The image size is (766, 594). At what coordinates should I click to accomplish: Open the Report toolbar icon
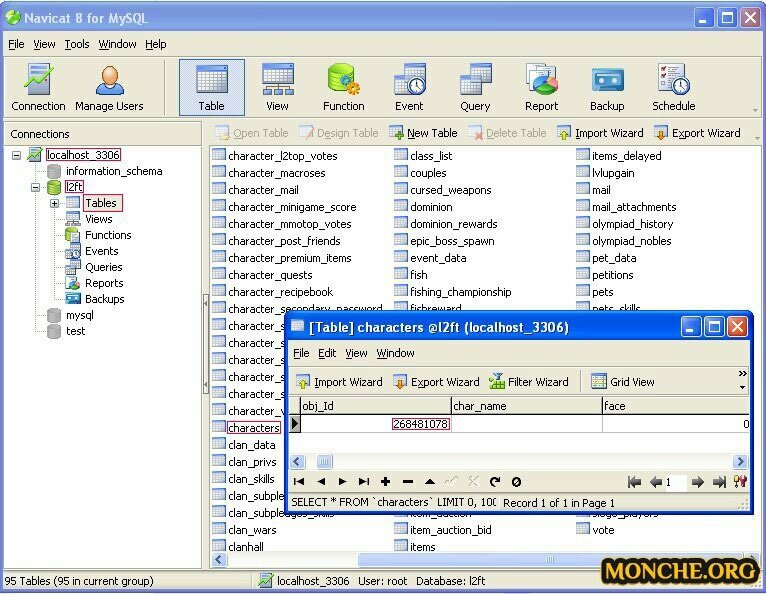[x=541, y=87]
